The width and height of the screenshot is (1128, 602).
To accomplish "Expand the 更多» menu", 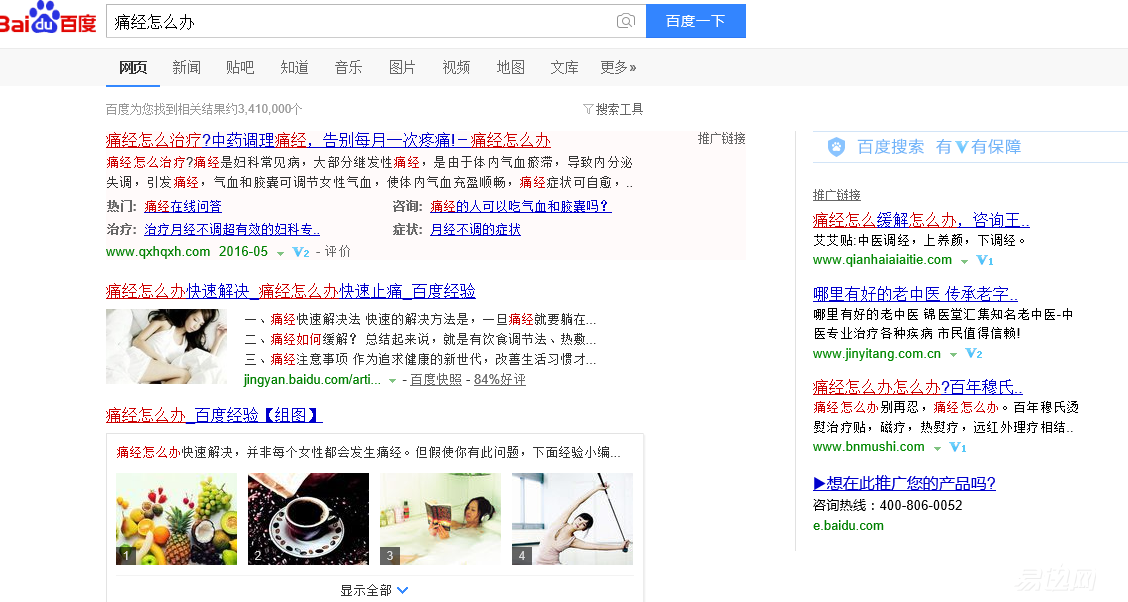I will pos(619,68).
